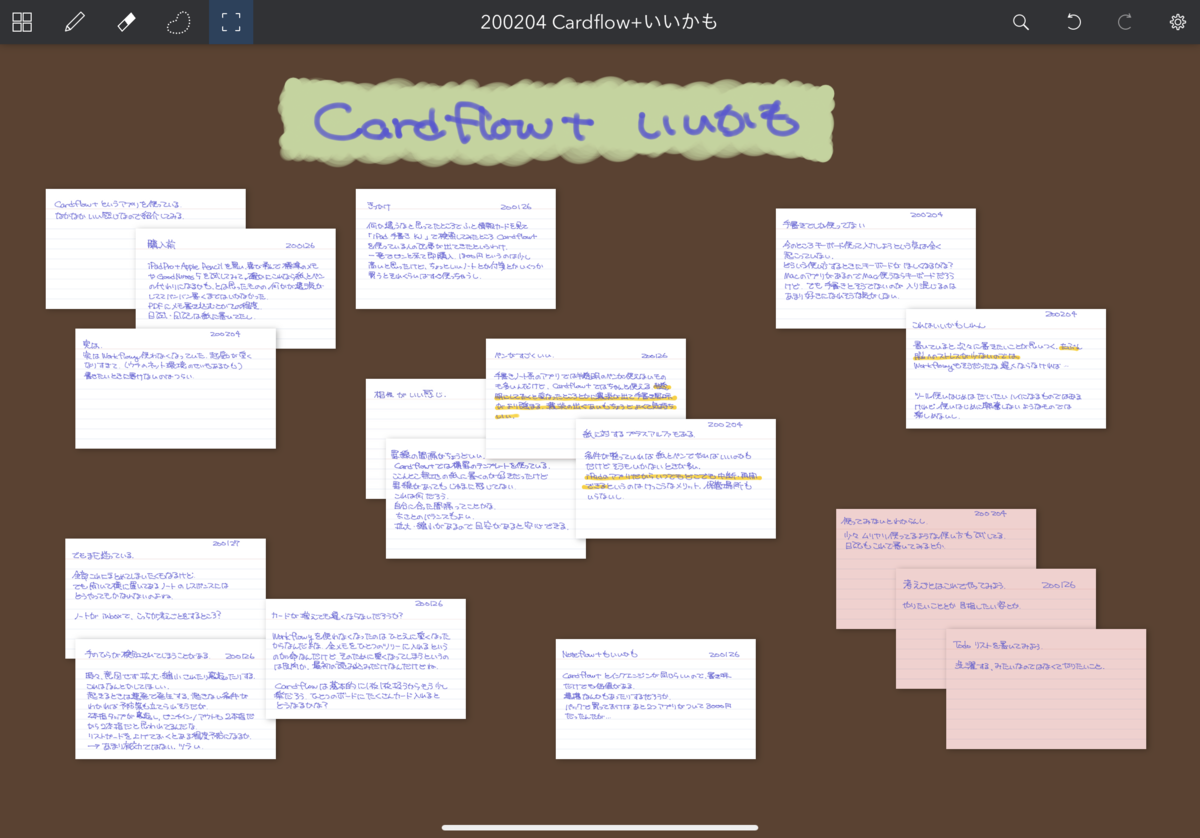Viewport: 1200px width, 838px height.
Task: Toggle the highlighted frame selection tool
Action: click(x=231, y=22)
